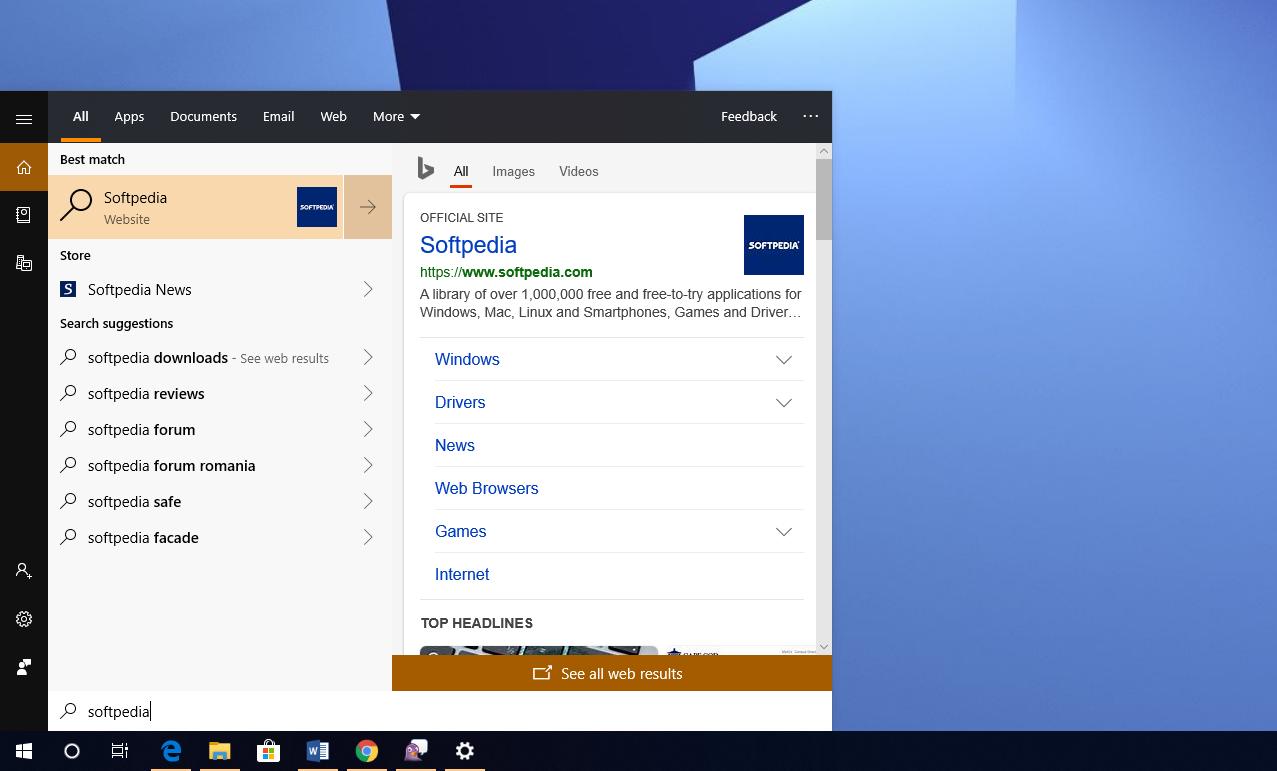Image resolution: width=1277 pixels, height=771 pixels.
Task: Open the arrow next to Softpedia best match
Action: [x=368, y=207]
